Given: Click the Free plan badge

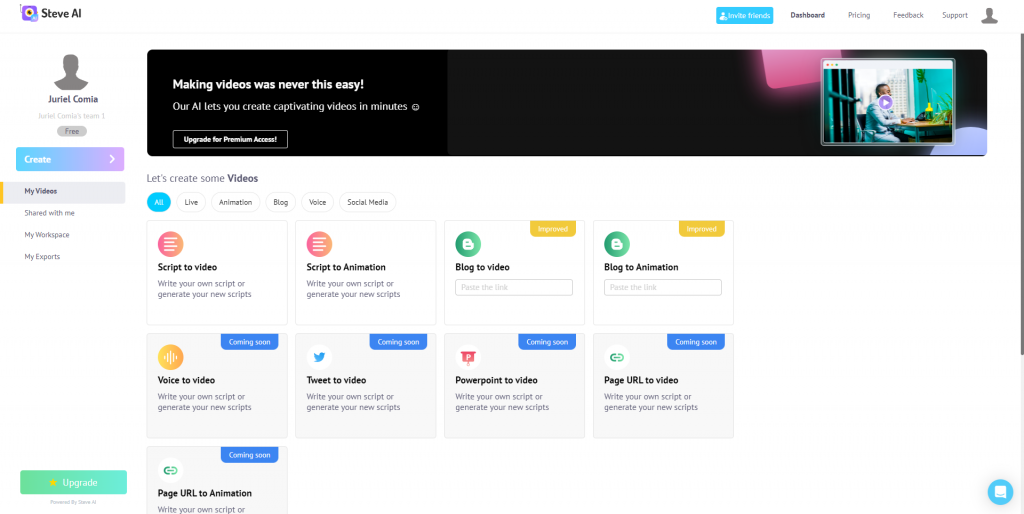Looking at the screenshot, I should click(72, 131).
